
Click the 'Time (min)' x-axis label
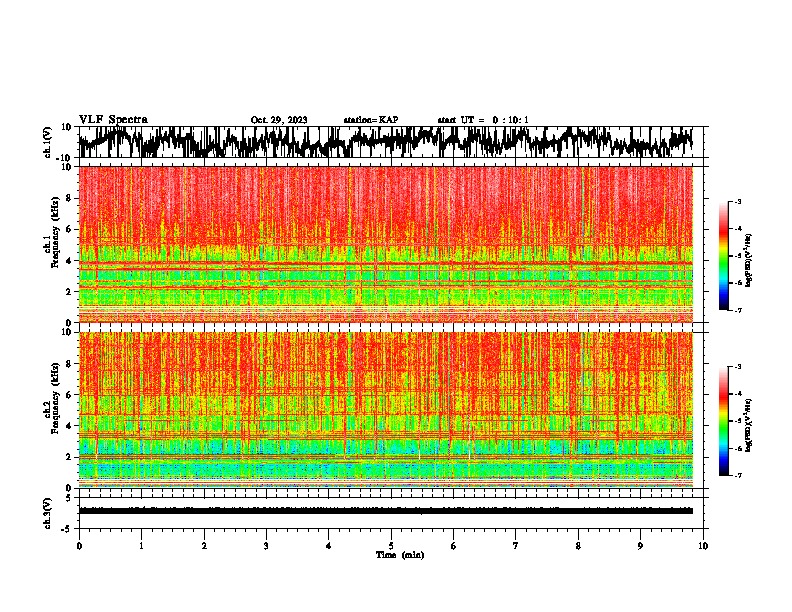pos(400,555)
